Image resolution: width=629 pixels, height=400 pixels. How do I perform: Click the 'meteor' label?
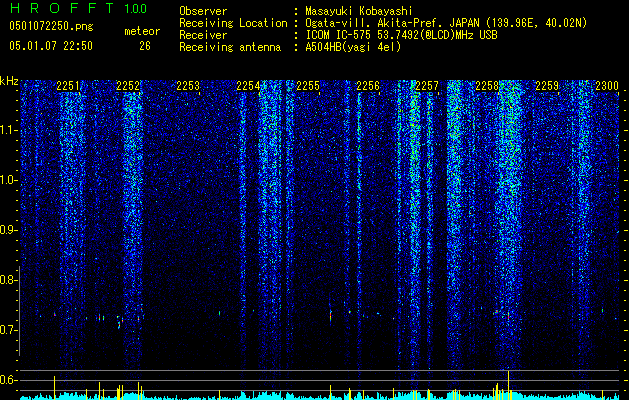[142, 31]
